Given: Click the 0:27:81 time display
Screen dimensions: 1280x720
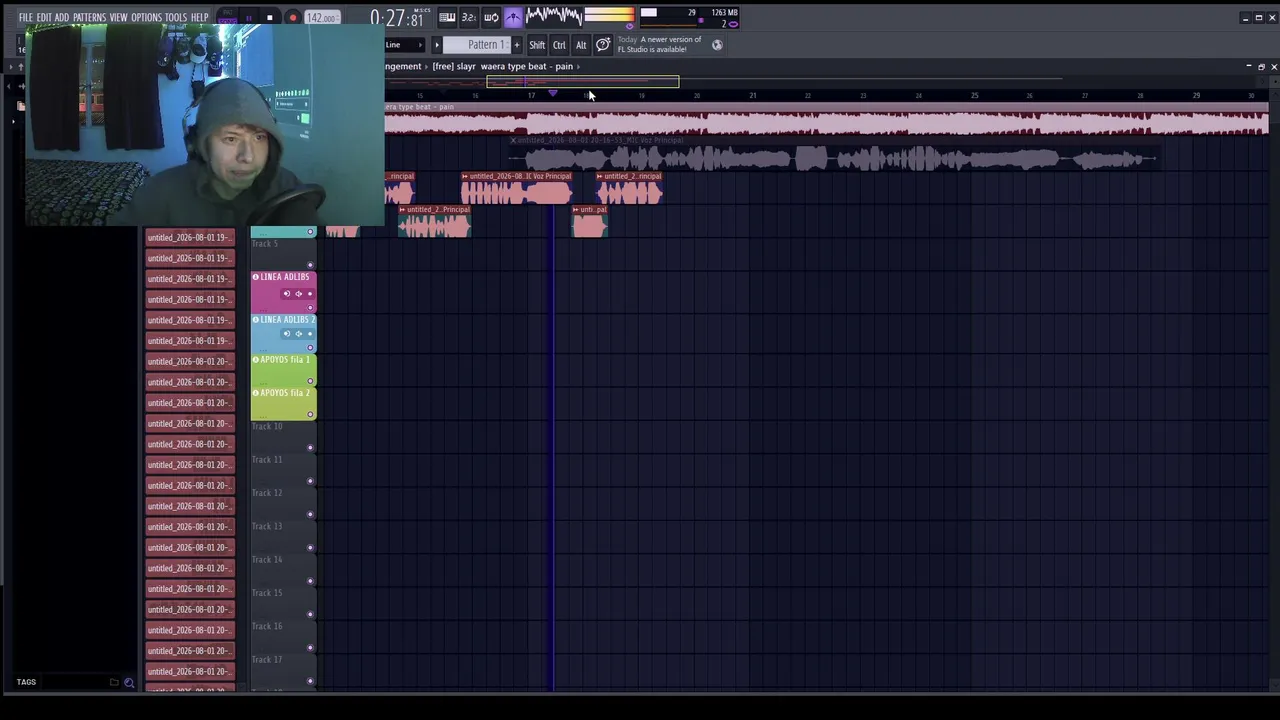Looking at the screenshot, I should [396, 18].
